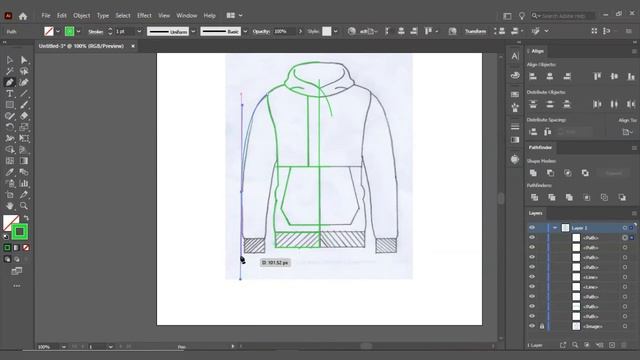
Task: Open the stroke color dropdown in control bar
Action: 78,31
